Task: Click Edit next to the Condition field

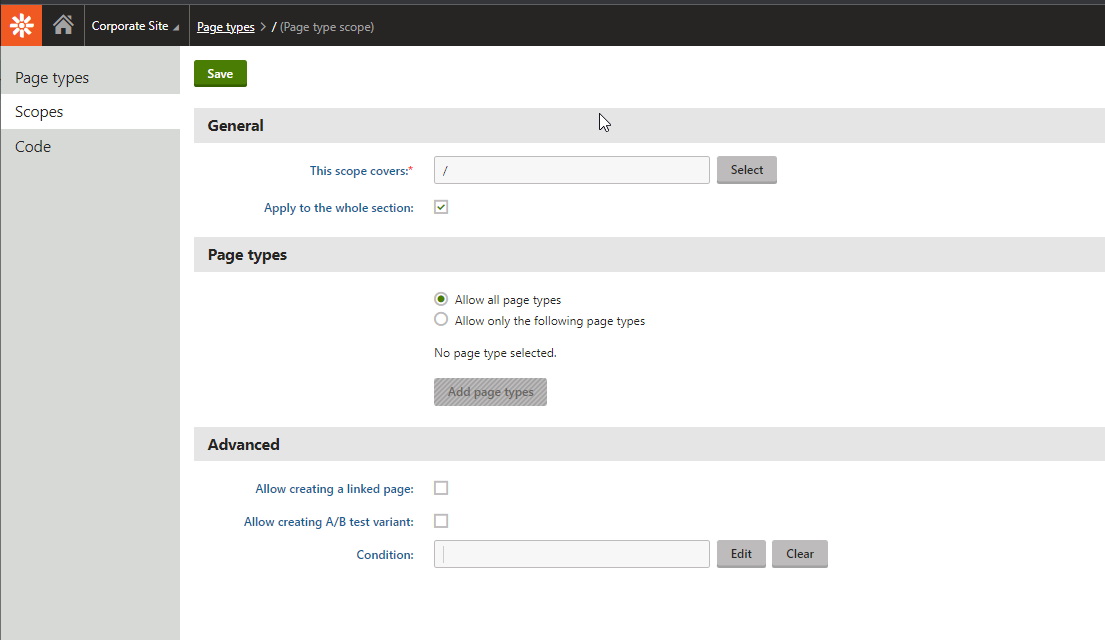Action: point(741,554)
